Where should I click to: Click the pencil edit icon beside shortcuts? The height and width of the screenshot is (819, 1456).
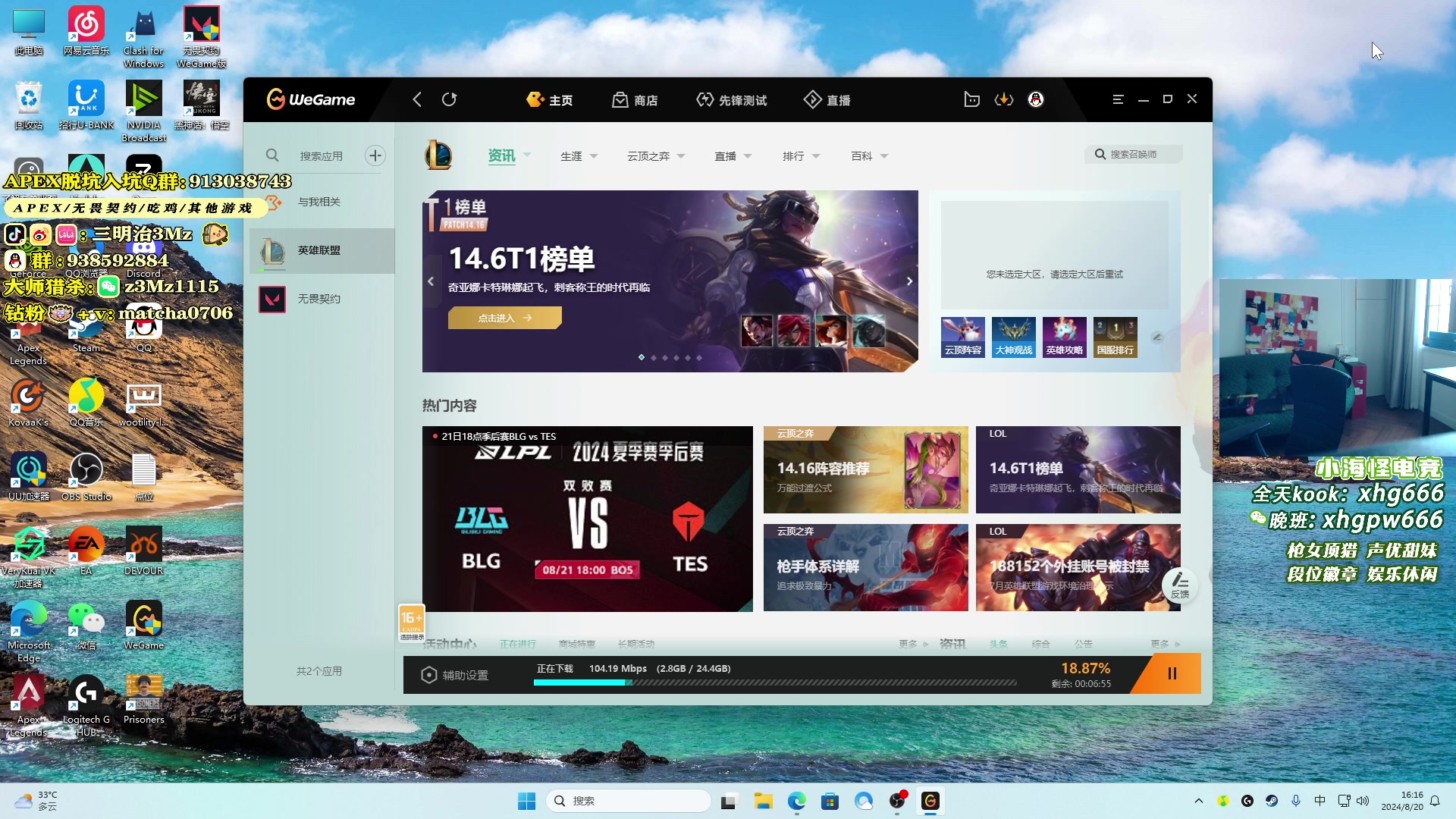coord(1156,337)
